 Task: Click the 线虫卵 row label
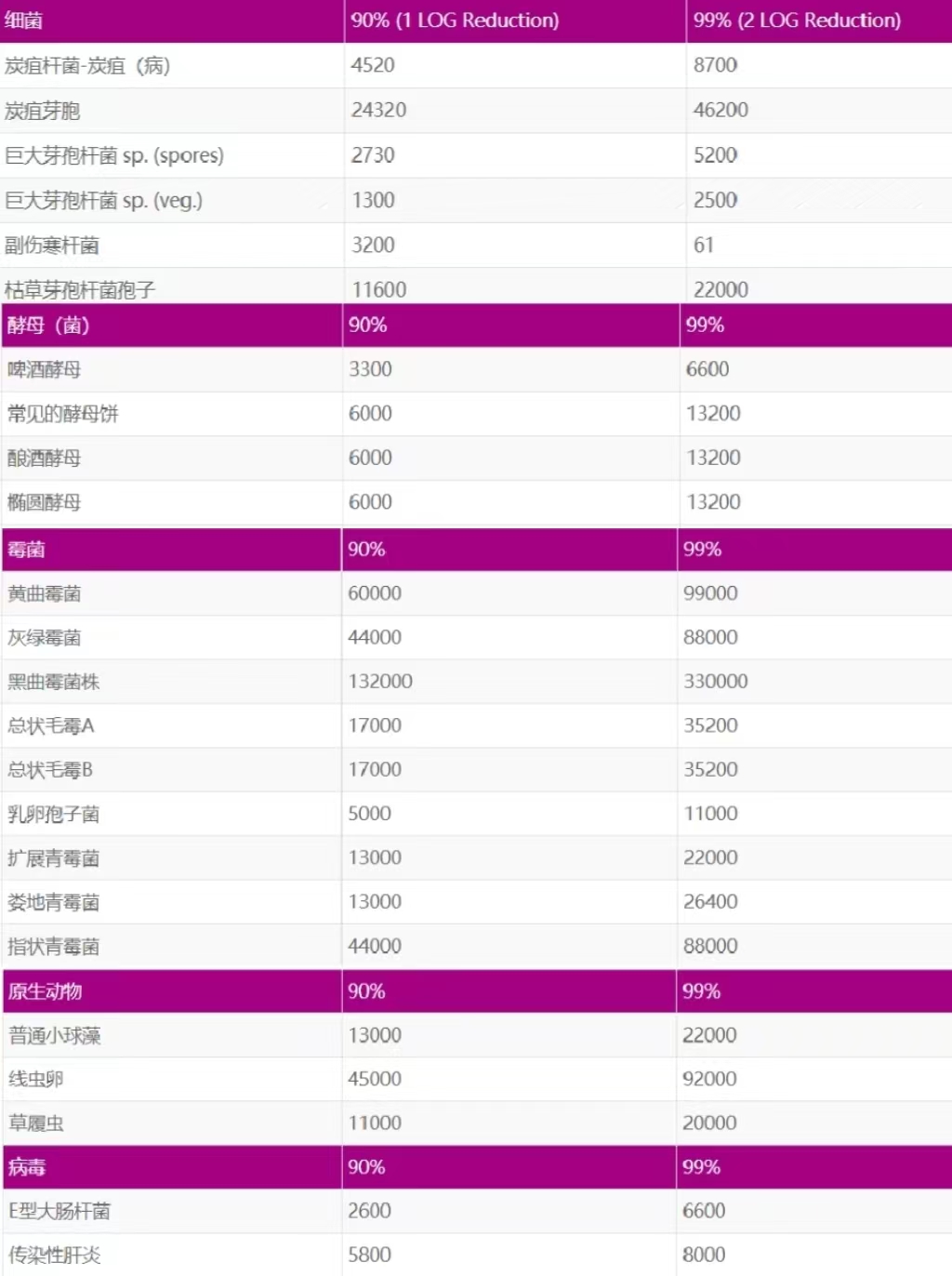(x=36, y=1079)
